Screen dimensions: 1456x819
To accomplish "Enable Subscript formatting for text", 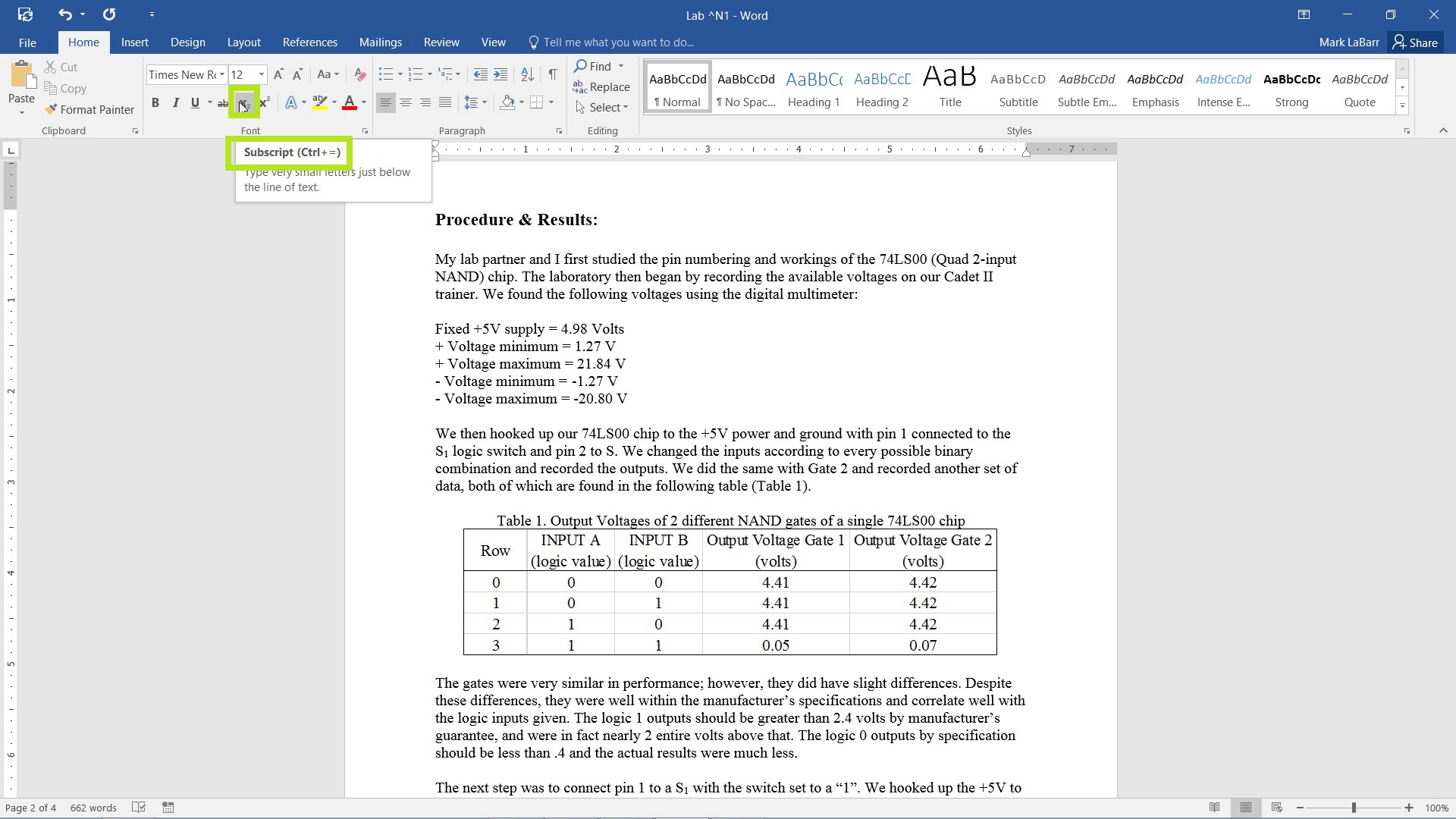I will tap(243, 103).
